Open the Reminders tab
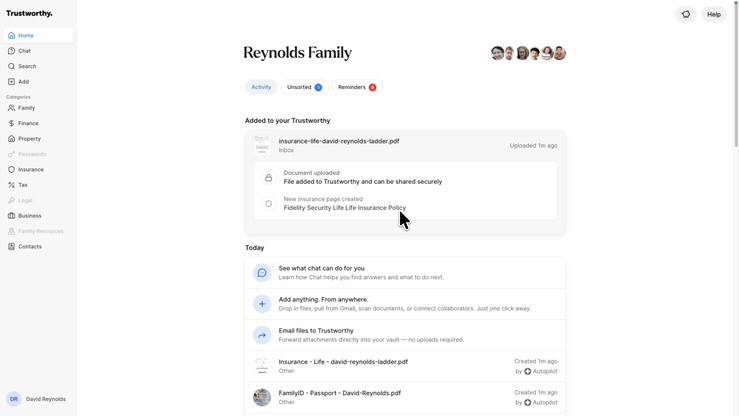The width and height of the screenshot is (739, 416). coord(356,87)
